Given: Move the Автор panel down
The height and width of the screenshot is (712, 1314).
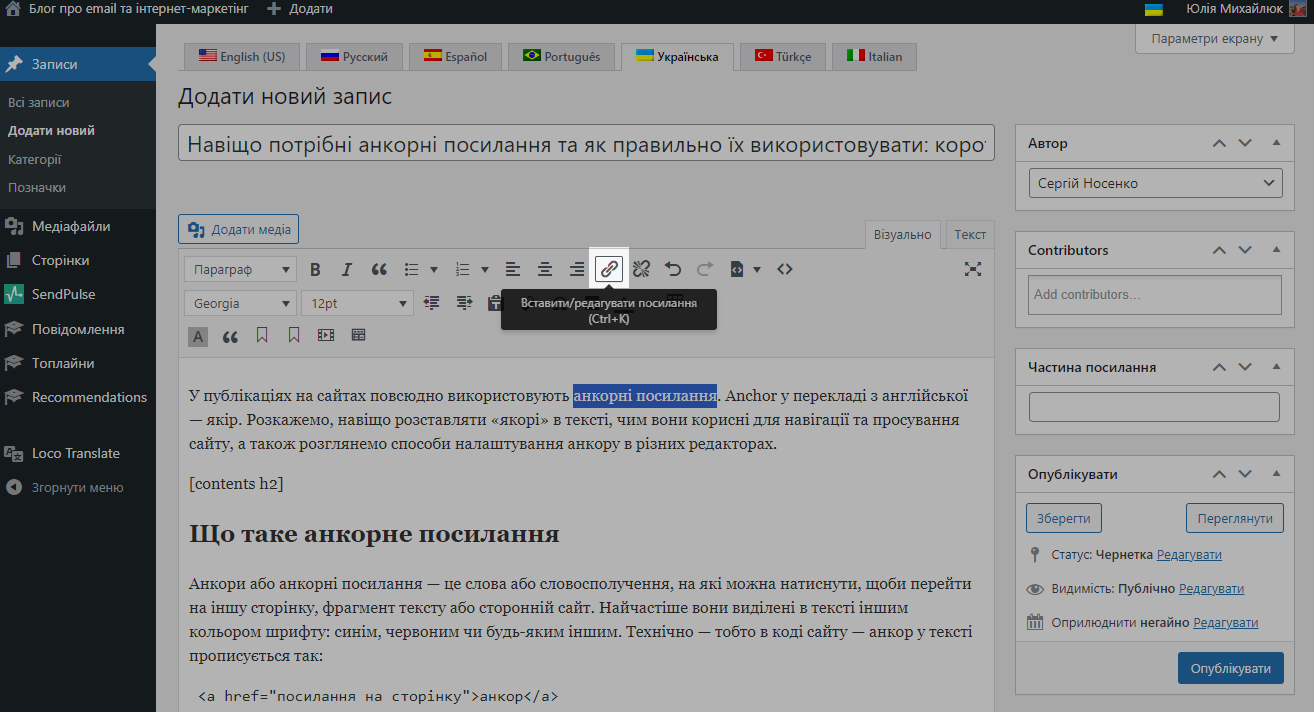Looking at the screenshot, I should (x=1245, y=143).
